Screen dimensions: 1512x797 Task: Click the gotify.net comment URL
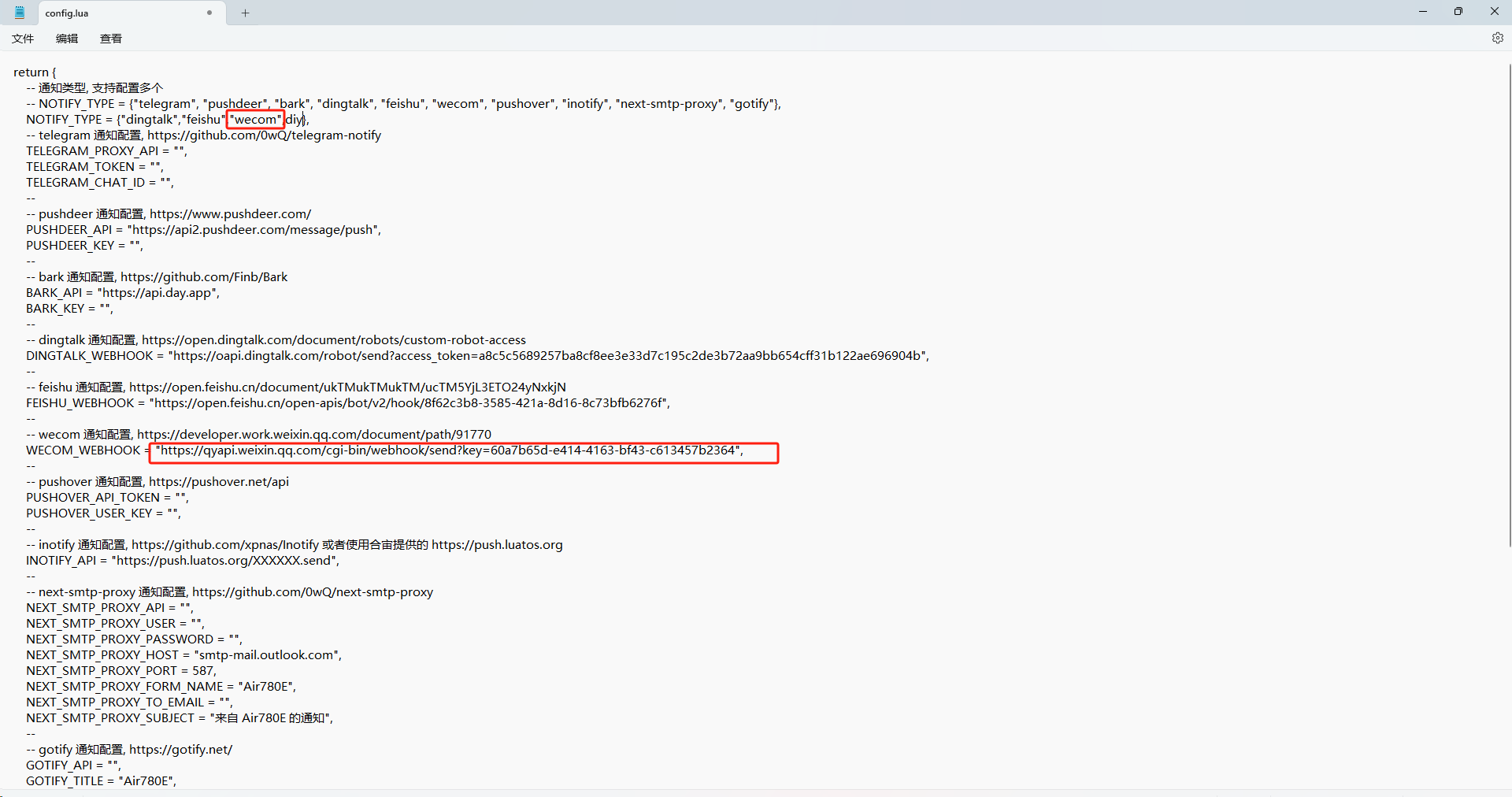point(180,750)
